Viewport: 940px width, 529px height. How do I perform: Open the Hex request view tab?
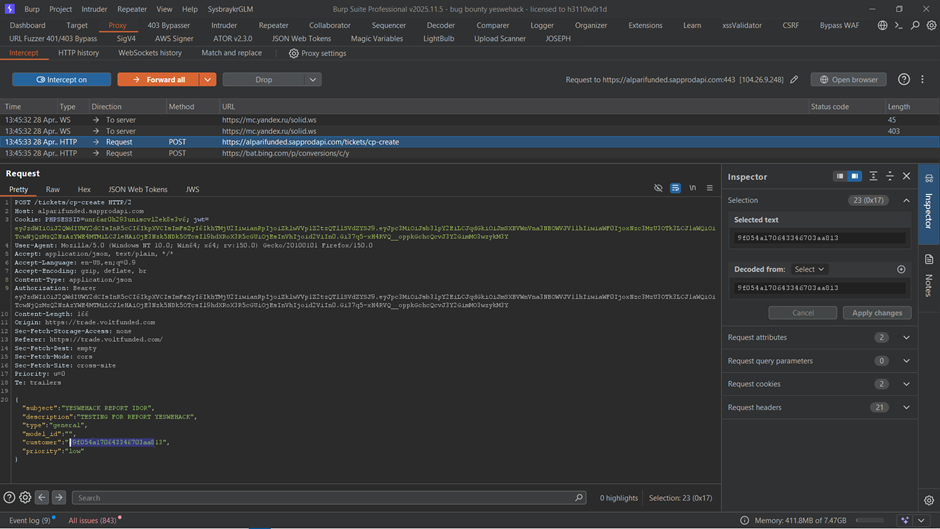click(84, 189)
